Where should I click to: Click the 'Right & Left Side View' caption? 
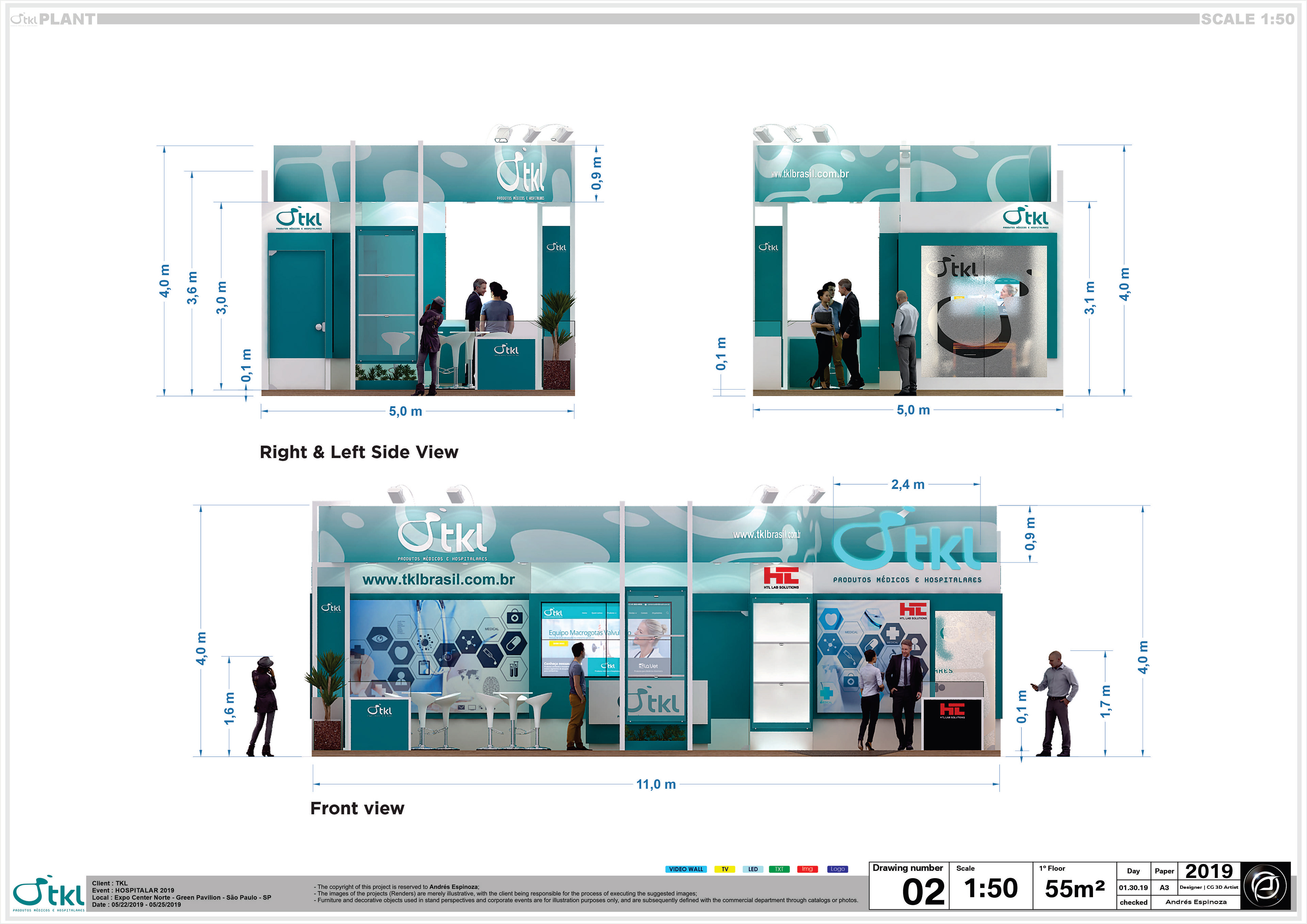(359, 452)
